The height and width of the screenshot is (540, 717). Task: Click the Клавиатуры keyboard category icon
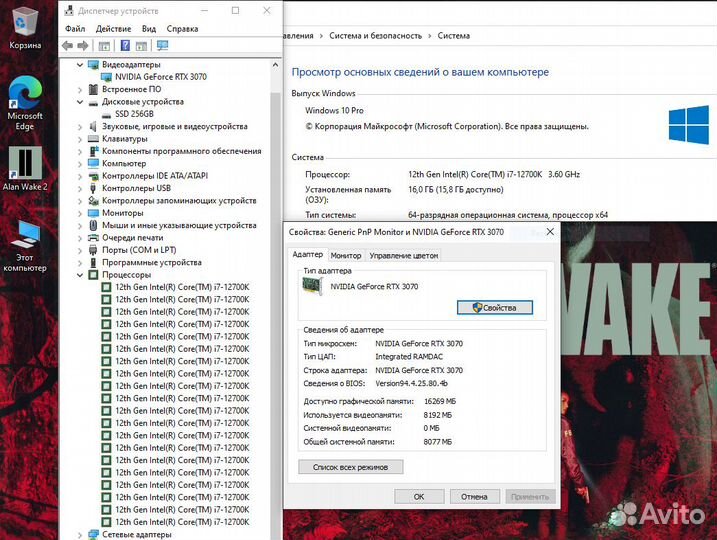[93, 139]
